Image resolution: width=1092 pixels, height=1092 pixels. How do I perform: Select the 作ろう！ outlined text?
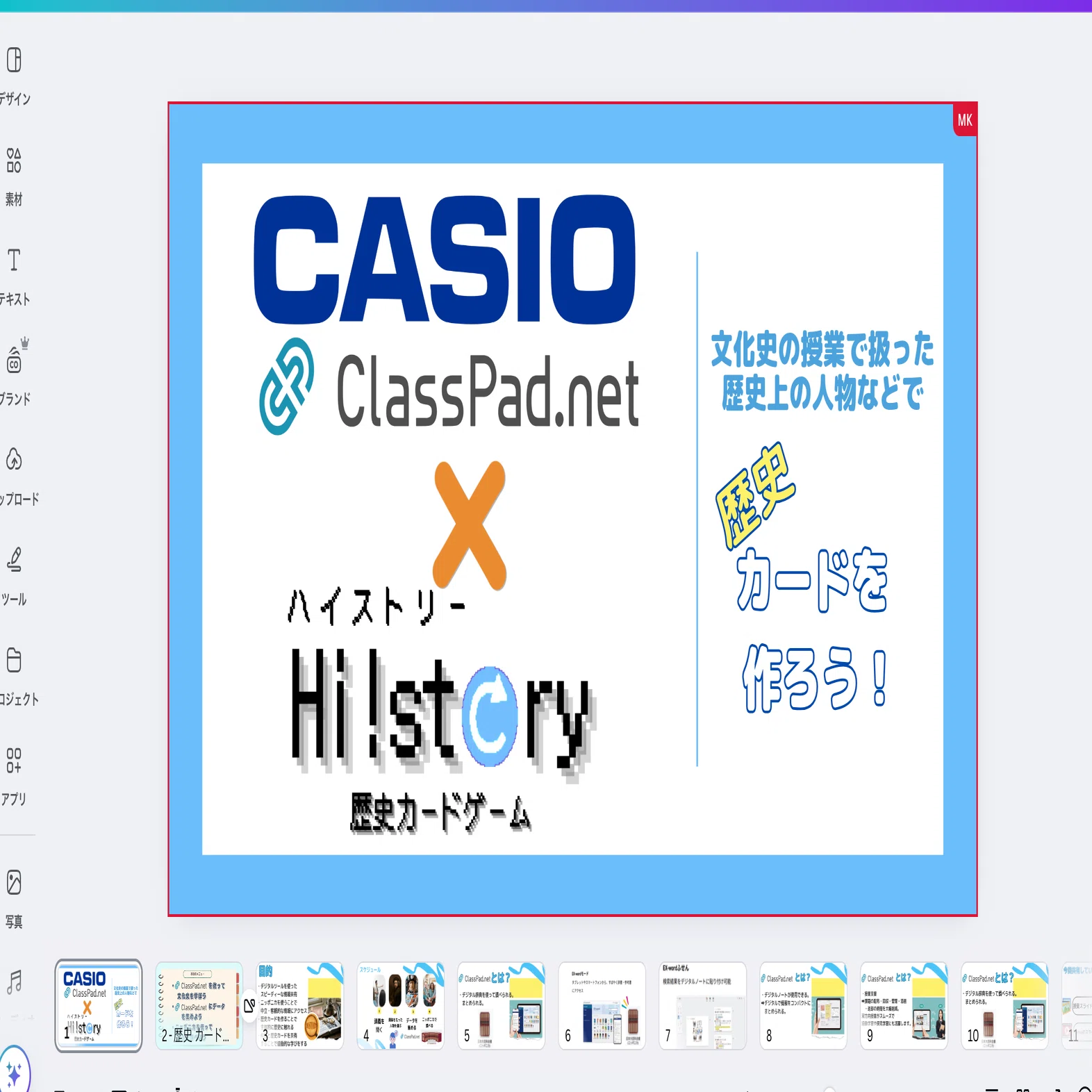coord(814,677)
